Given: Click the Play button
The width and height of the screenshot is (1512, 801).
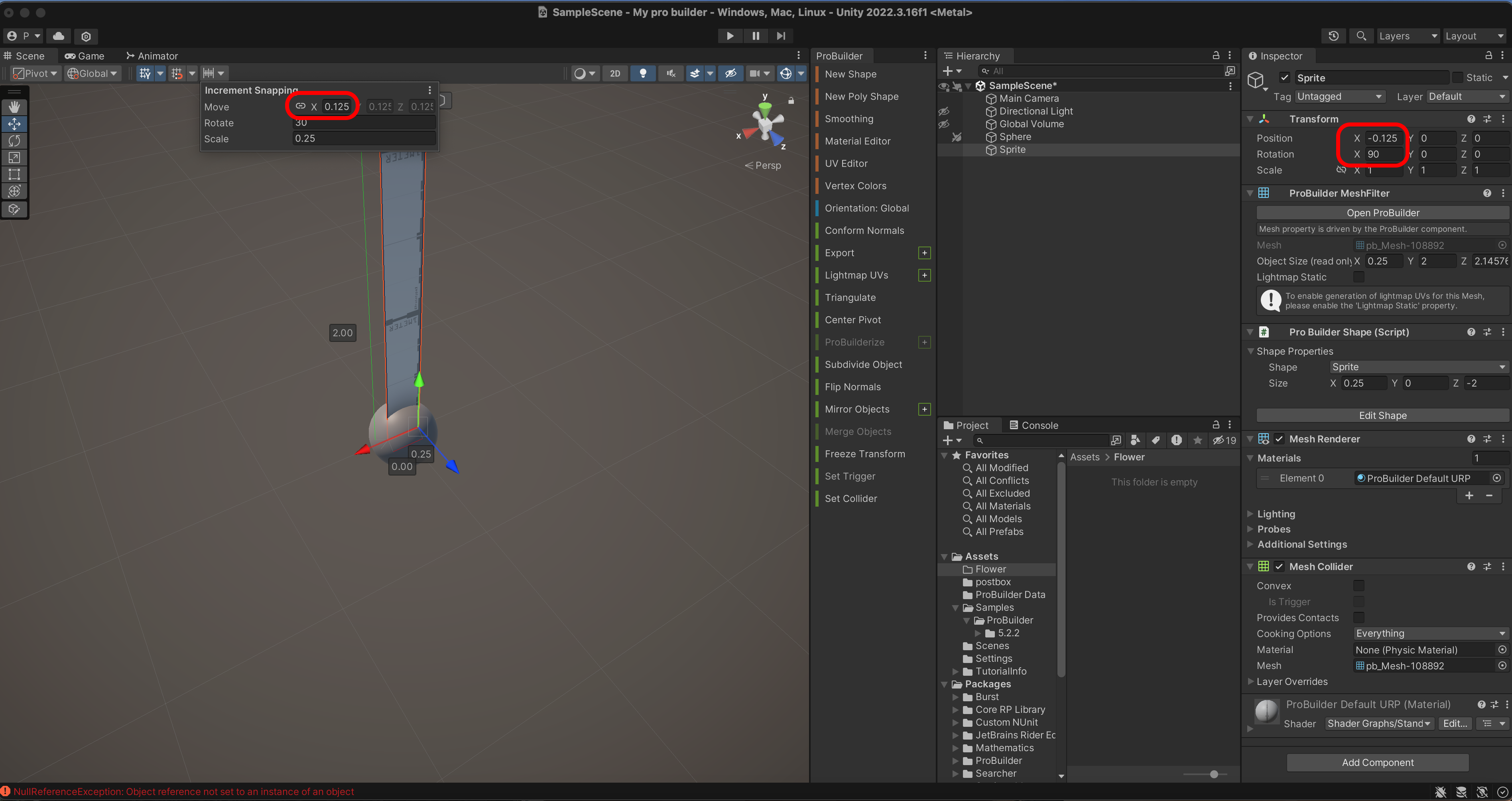Looking at the screenshot, I should tap(730, 36).
